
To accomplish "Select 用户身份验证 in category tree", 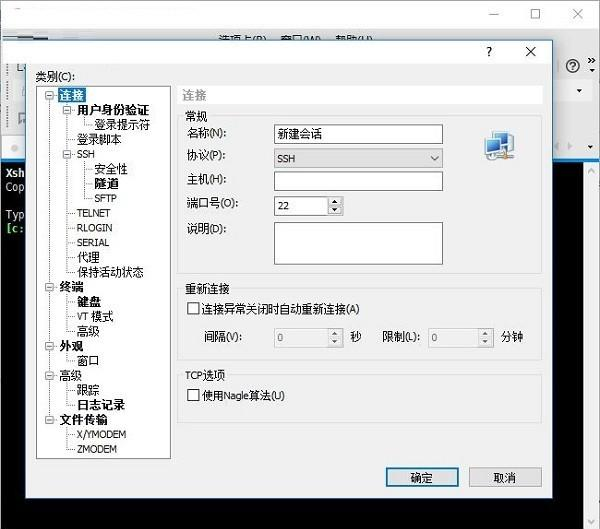I will coord(113,110).
